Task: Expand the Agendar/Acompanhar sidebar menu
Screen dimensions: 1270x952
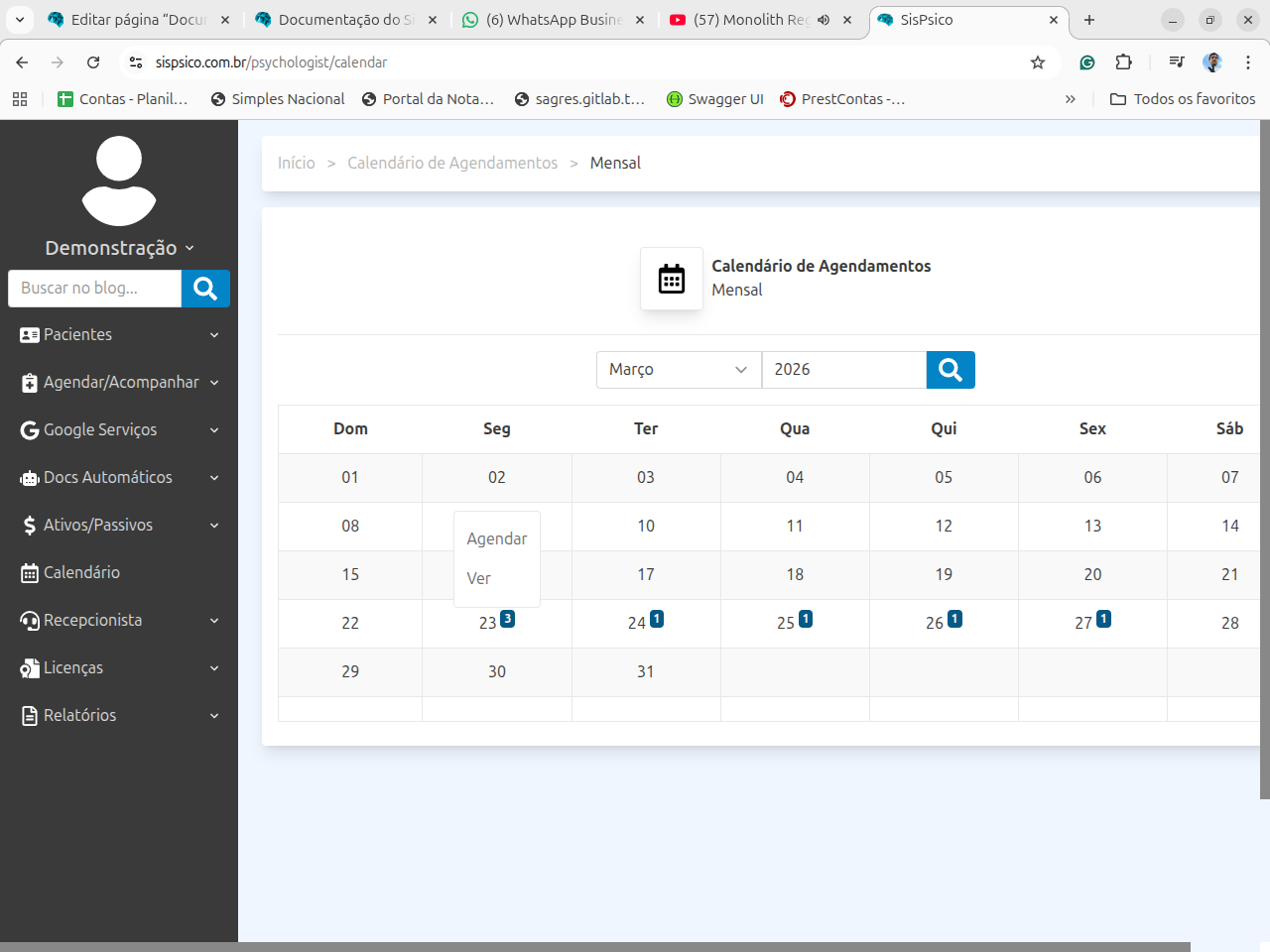Action: click(x=119, y=383)
